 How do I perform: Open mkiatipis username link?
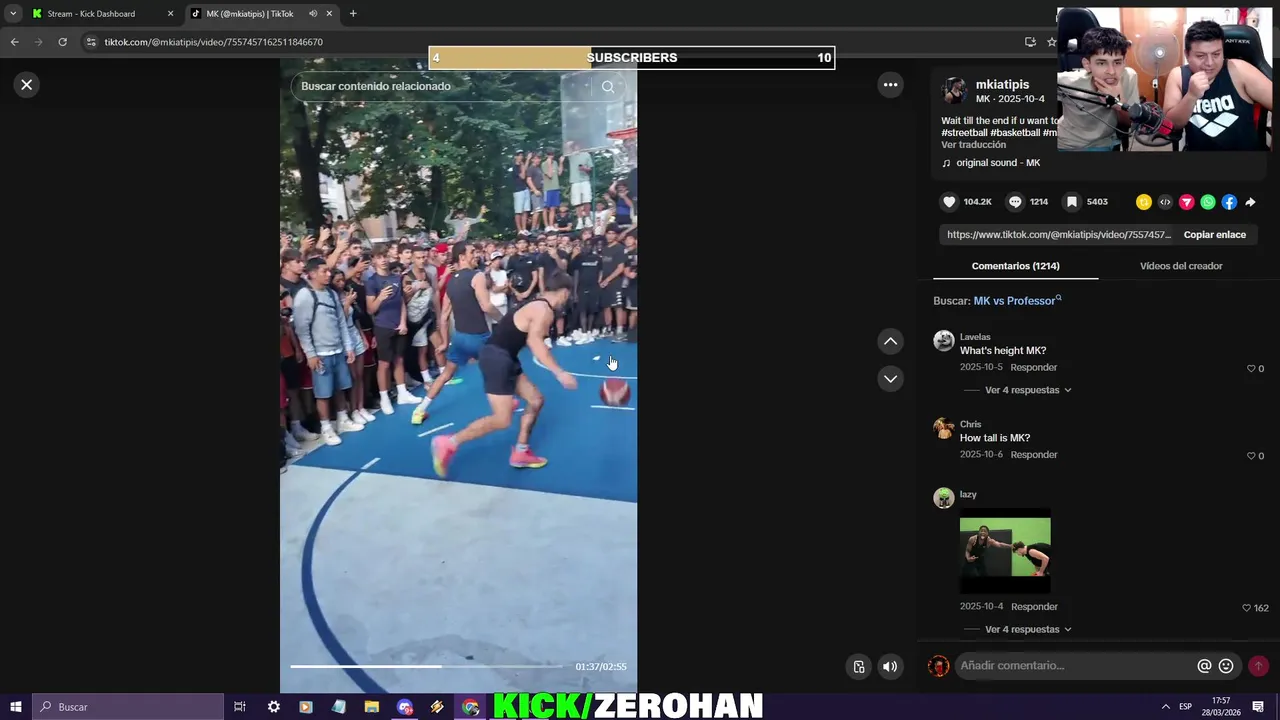pos(1002,85)
